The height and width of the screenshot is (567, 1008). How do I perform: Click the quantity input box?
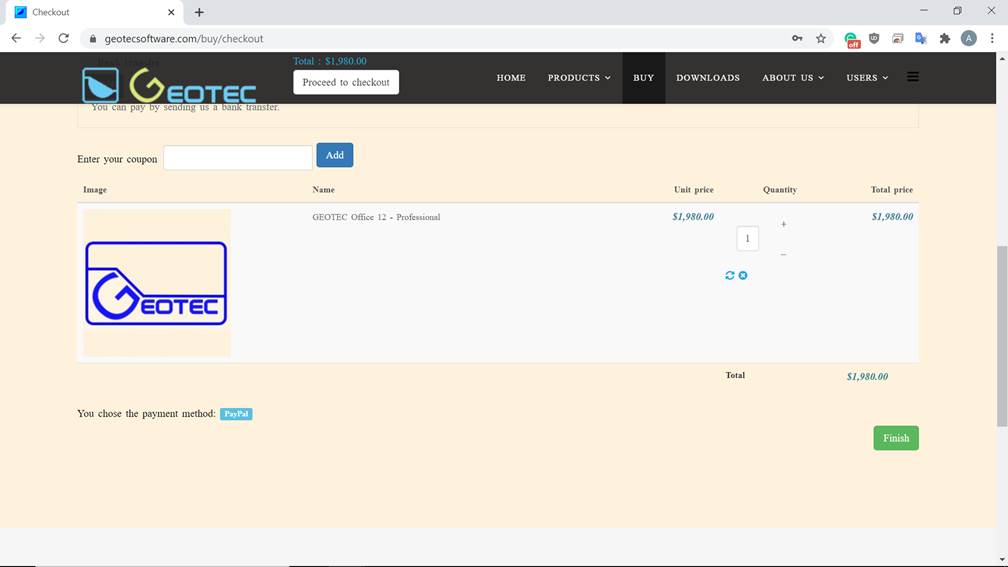click(x=747, y=238)
